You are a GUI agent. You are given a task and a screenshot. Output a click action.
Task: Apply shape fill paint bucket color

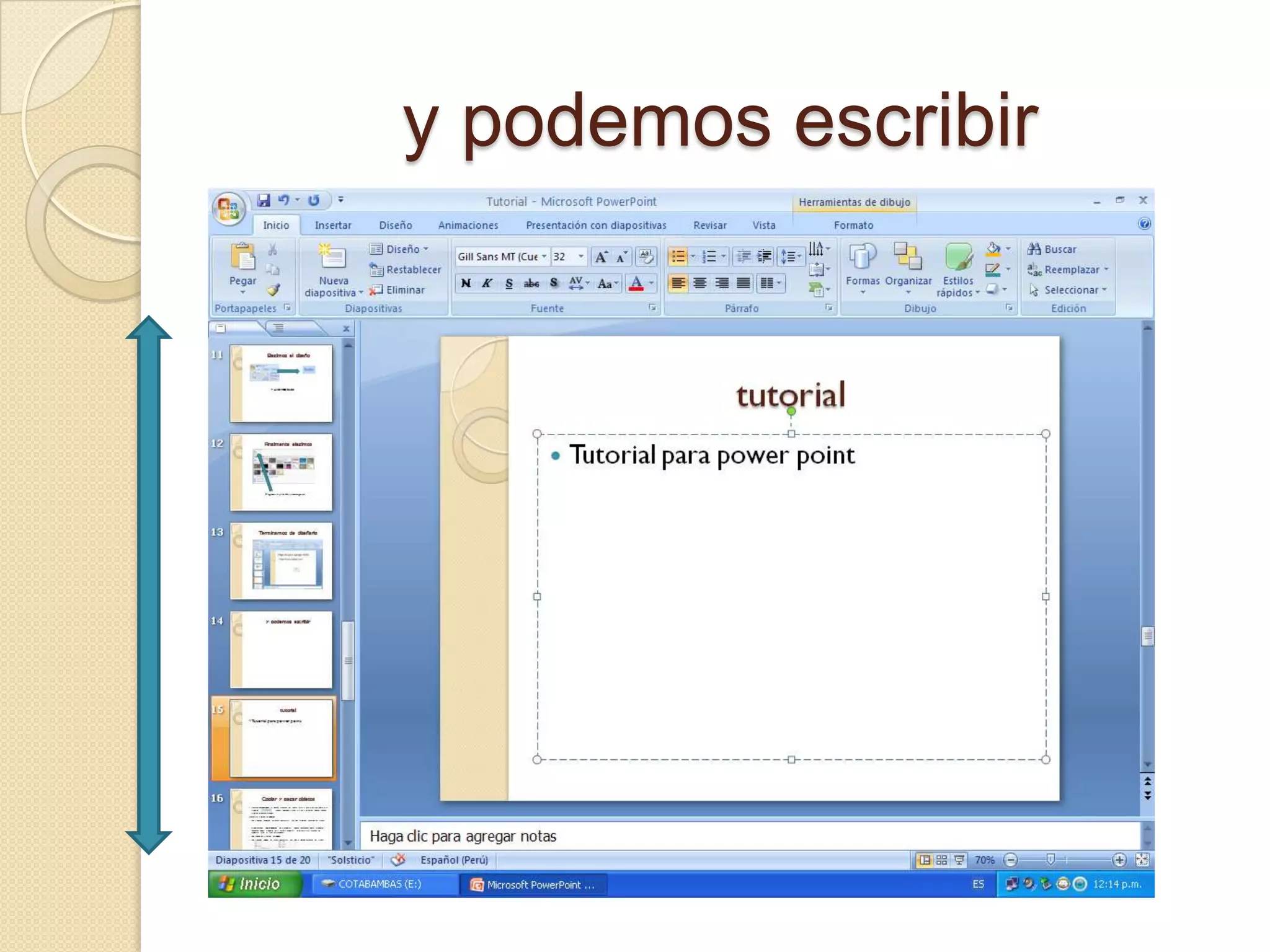[993, 249]
